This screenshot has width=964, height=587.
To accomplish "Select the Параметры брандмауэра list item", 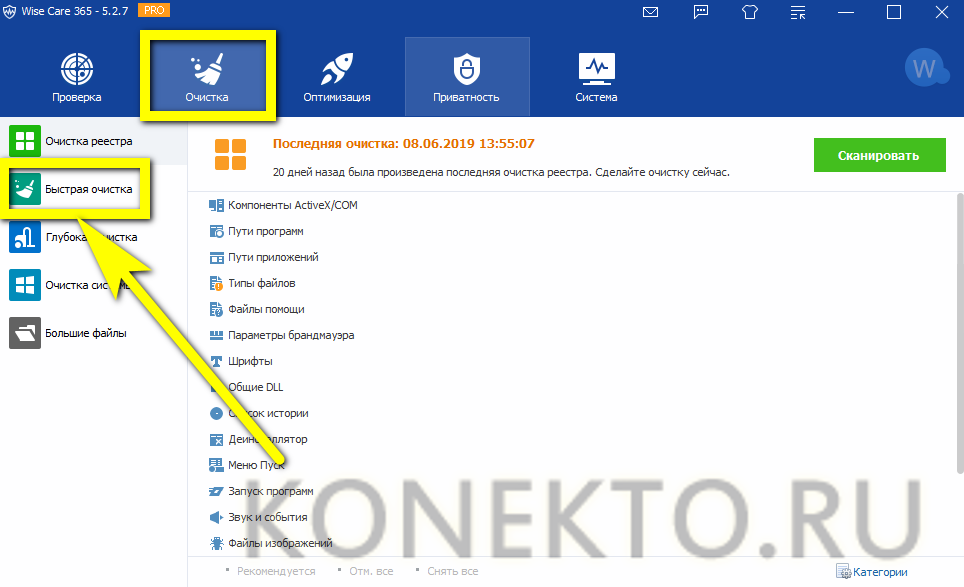I will (x=290, y=335).
